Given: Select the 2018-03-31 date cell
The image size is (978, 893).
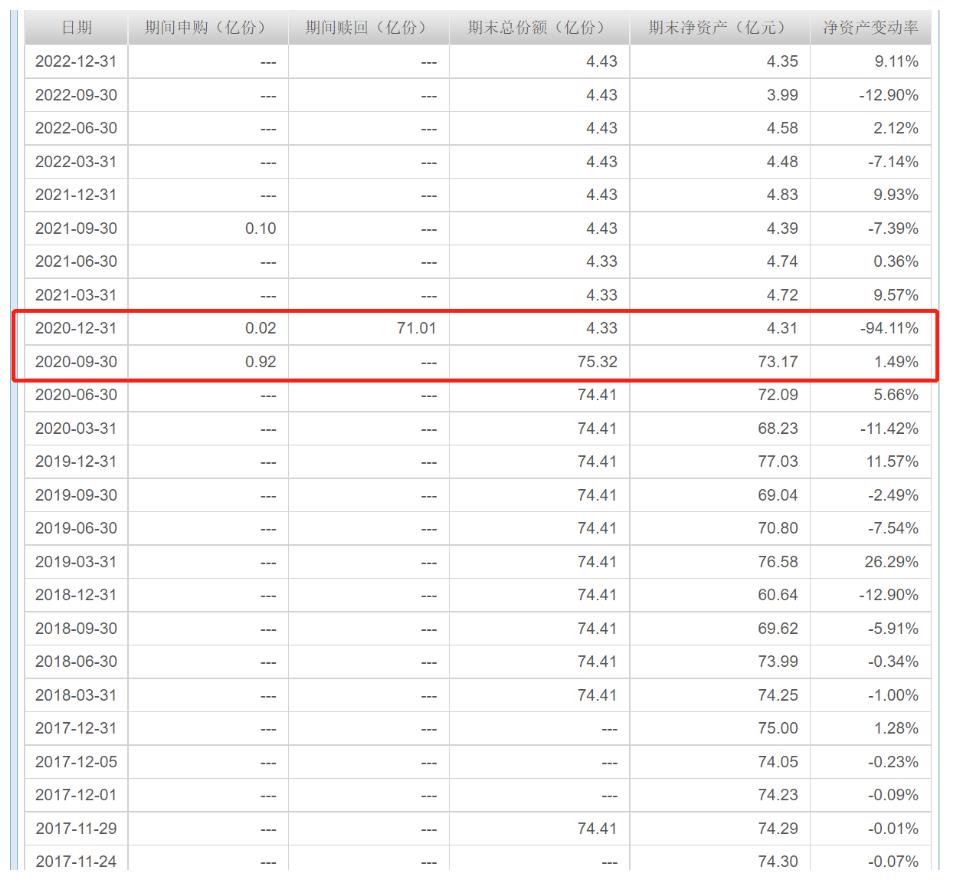Looking at the screenshot, I should pyautogui.click(x=76, y=695).
